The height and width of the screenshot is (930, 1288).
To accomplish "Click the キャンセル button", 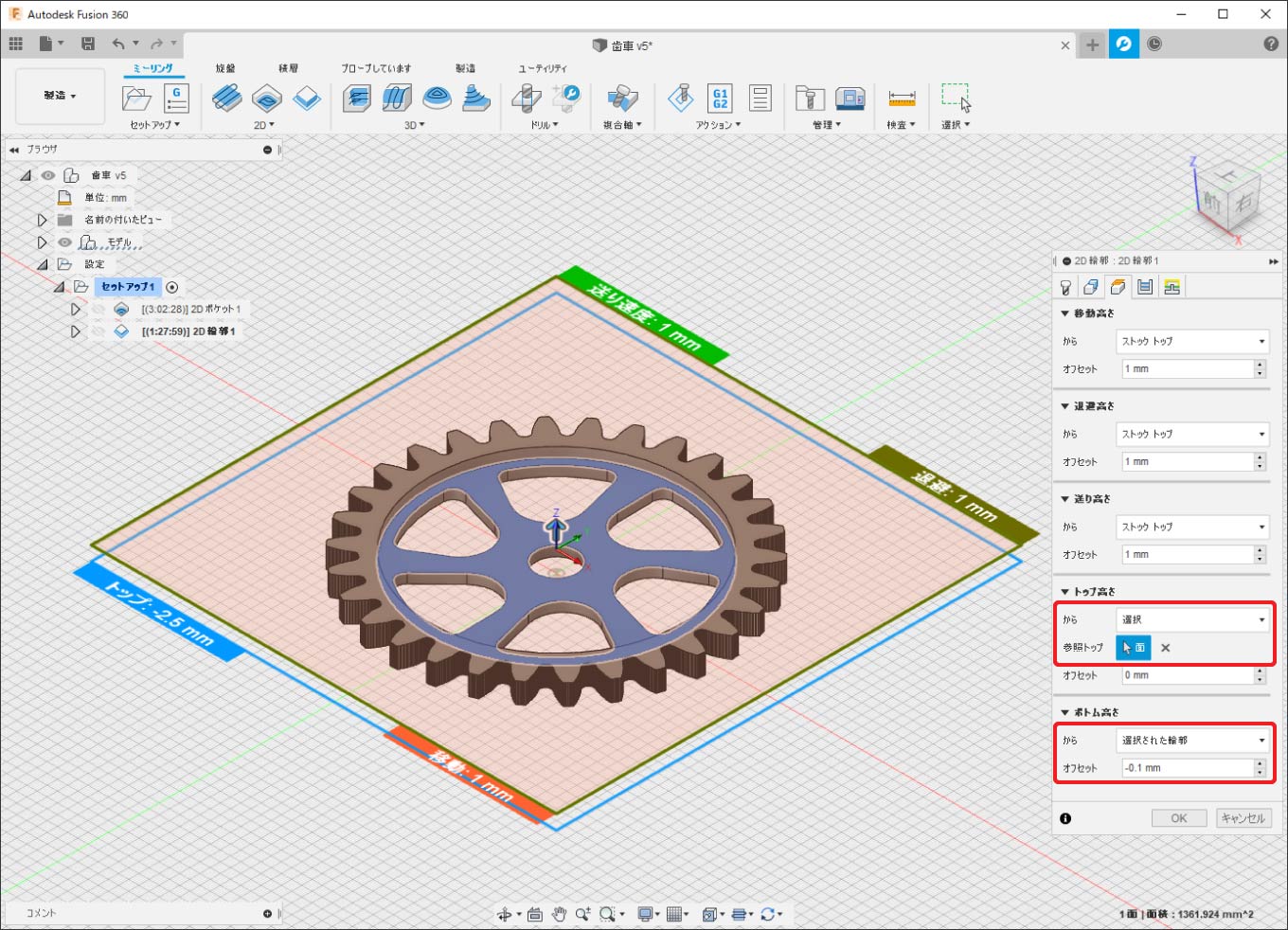I will (x=1243, y=818).
